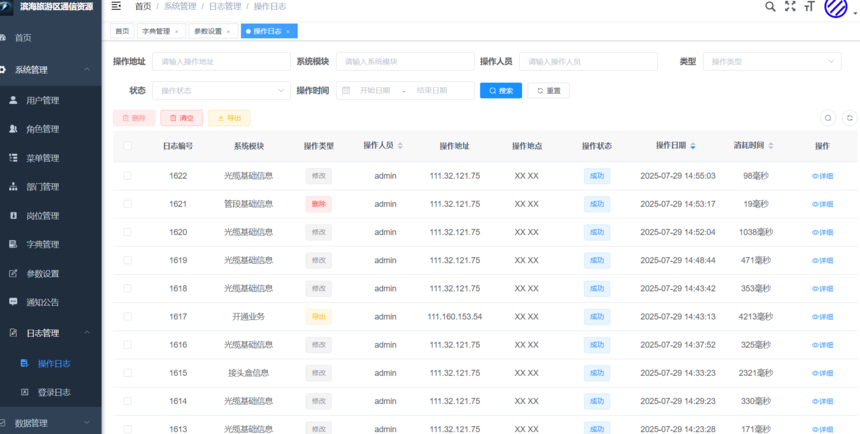Check the row for log 1615
This screenshot has width=860, height=434.
(x=128, y=373)
